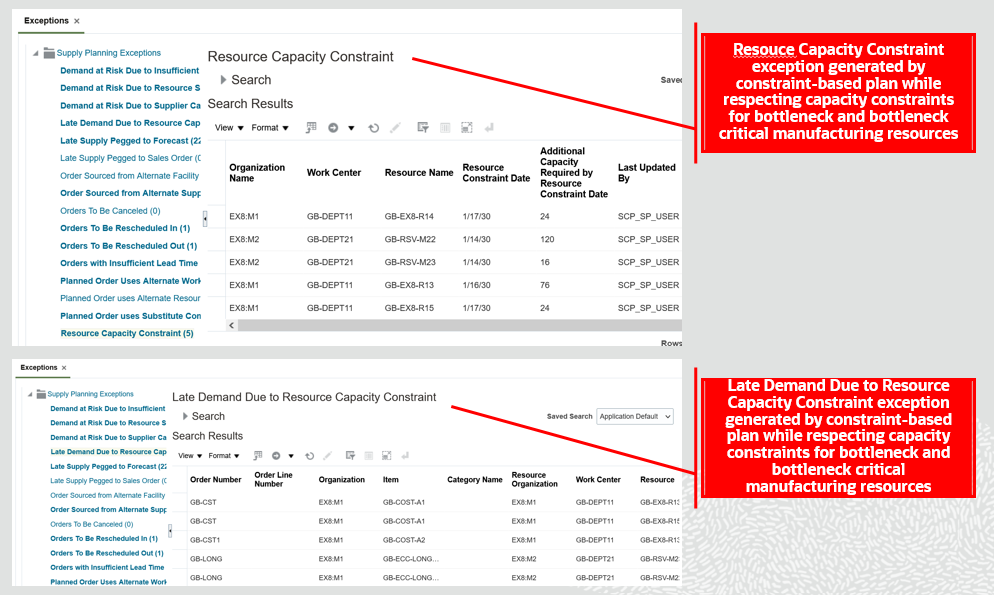Screen dimensions: 994x595
Task: Click the circled arrow Actions icon in Resource Capacity Constraint toolbar
Action: point(333,127)
